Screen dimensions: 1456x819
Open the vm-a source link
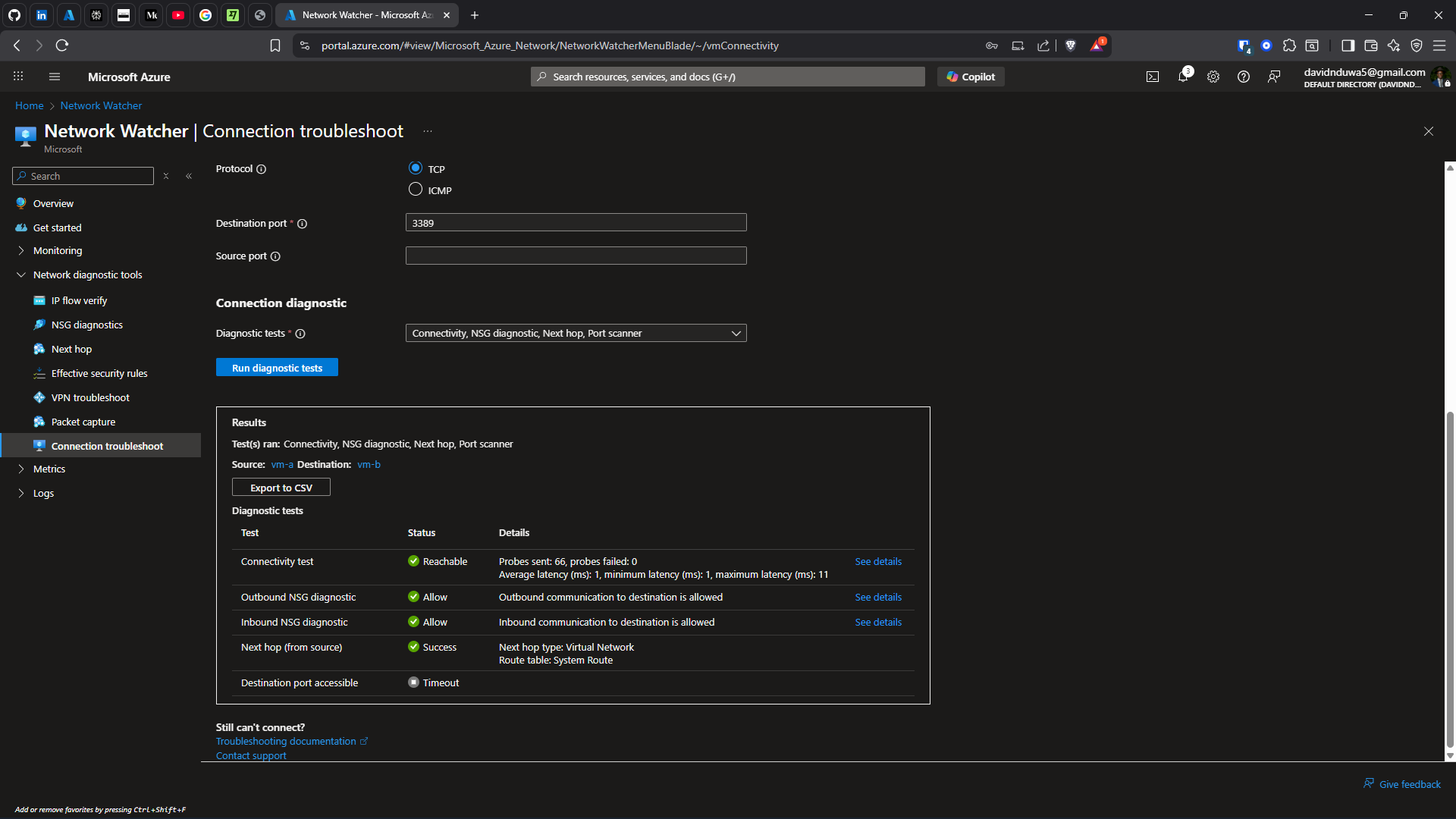pyautogui.click(x=282, y=465)
